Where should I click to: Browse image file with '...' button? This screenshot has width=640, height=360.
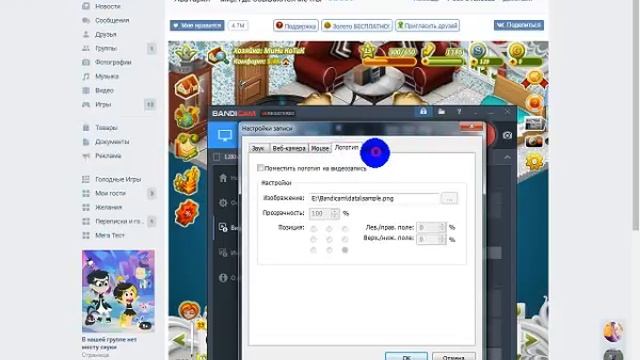point(449,198)
